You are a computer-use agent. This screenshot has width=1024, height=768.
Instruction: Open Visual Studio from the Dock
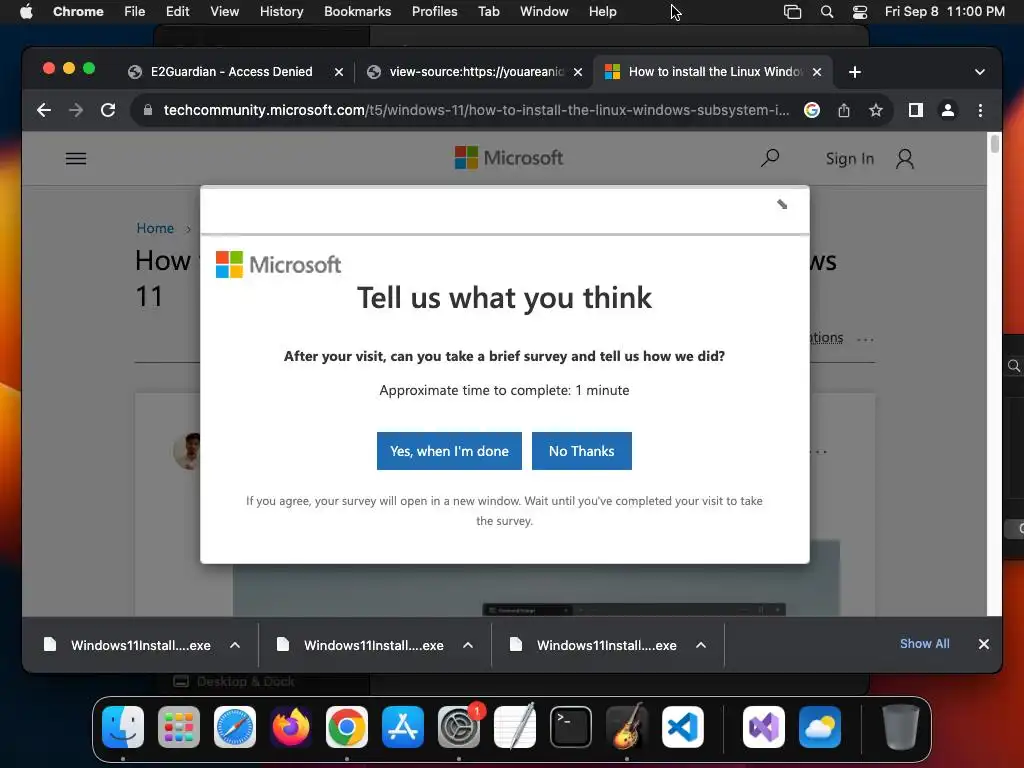click(x=763, y=727)
